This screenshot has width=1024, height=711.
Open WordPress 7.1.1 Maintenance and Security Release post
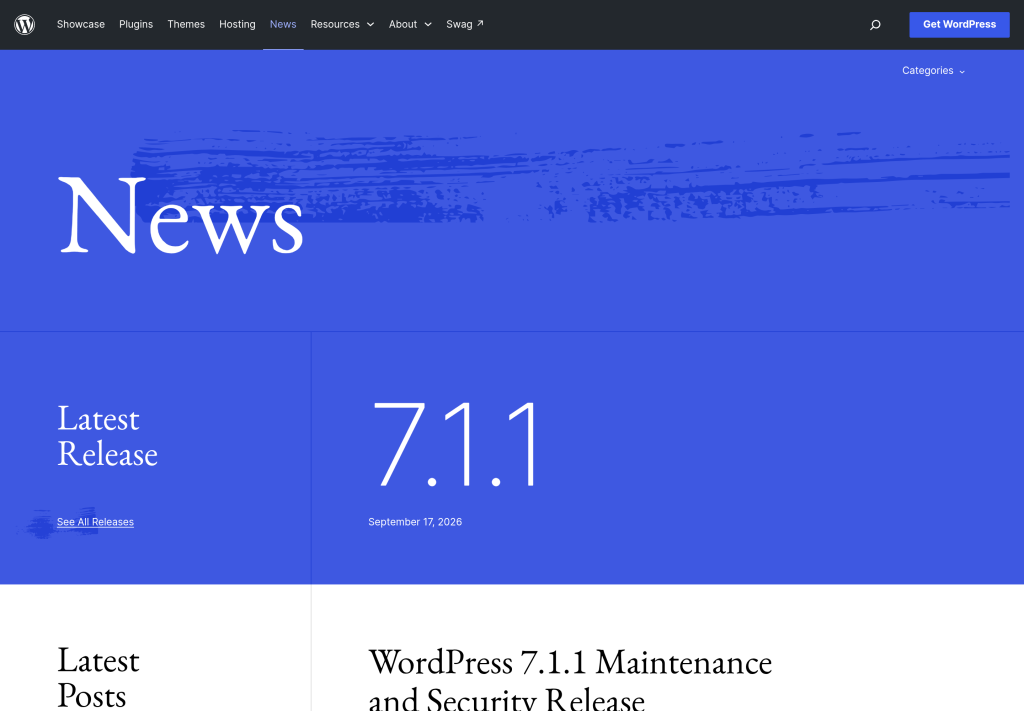[x=570, y=679]
